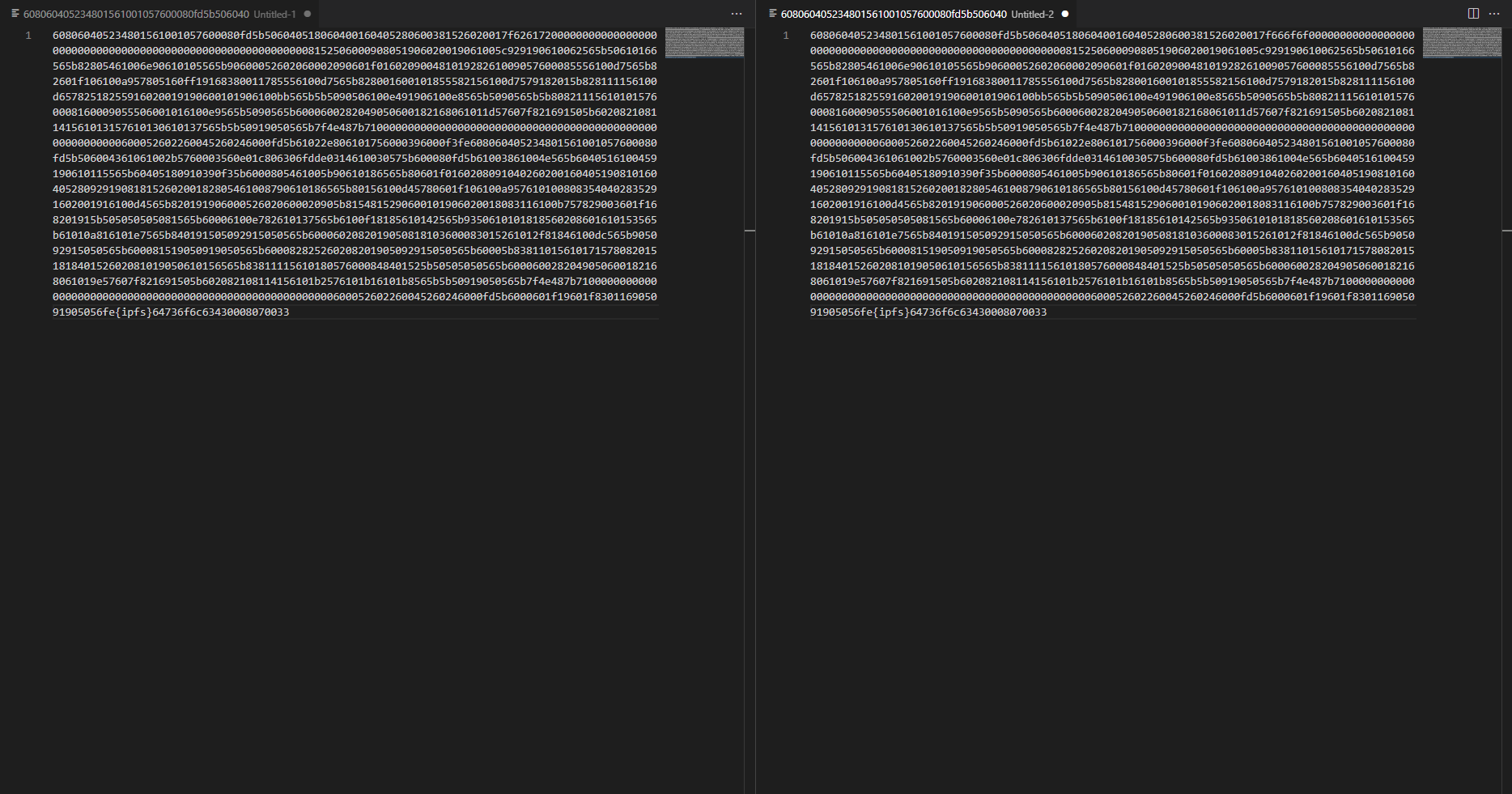Click the file icon on the Untitled-2 tab
This screenshot has width=1512, height=794.
pyautogui.click(x=773, y=14)
